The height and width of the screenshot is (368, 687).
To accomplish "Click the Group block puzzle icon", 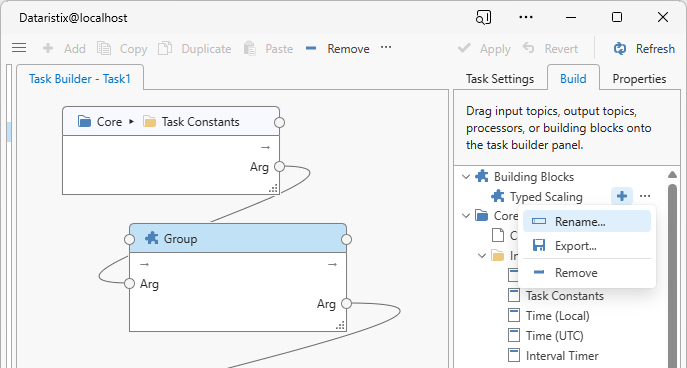I will tap(152, 238).
